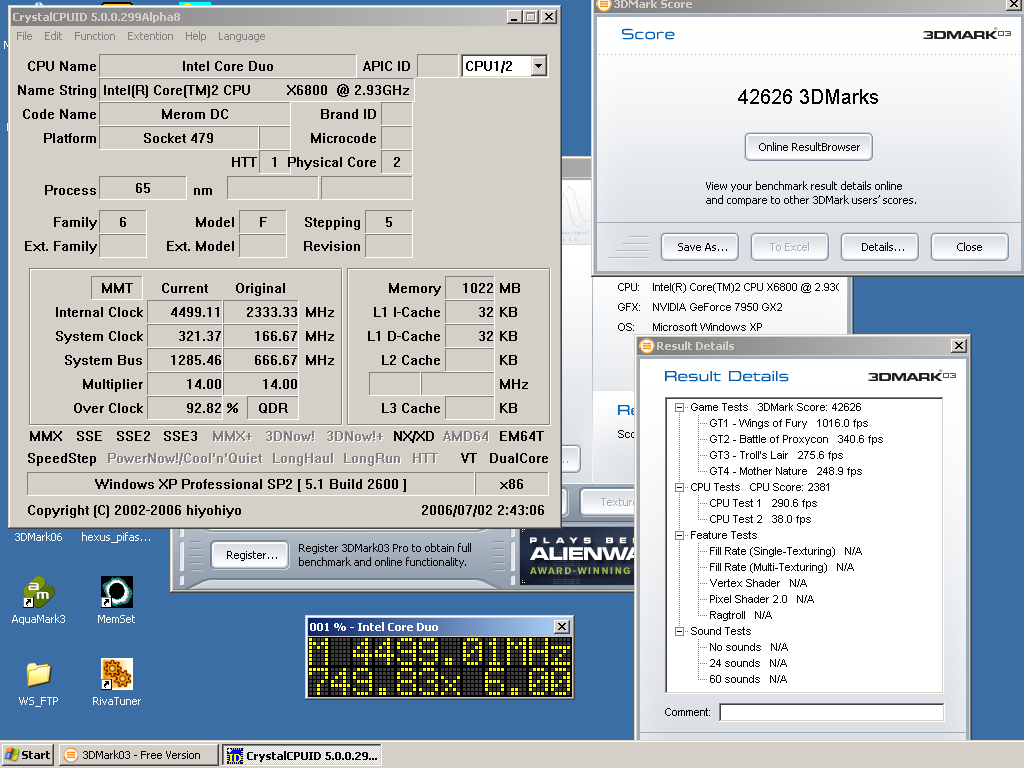Select the 3DMark06 desktop shortcut label
The width and height of the screenshot is (1024, 768).
(x=38, y=537)
